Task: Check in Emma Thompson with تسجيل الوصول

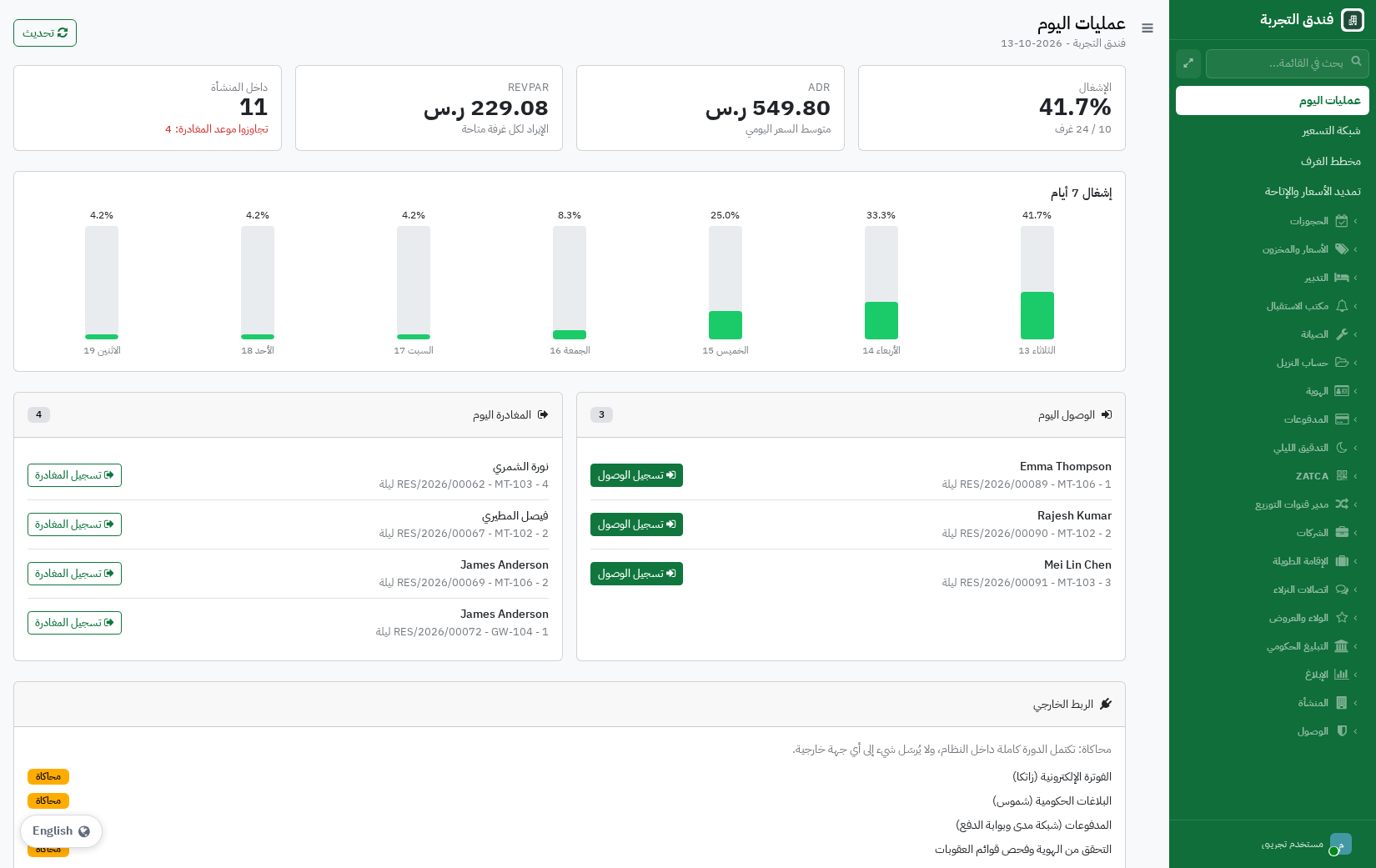Action: click(636, 475)
